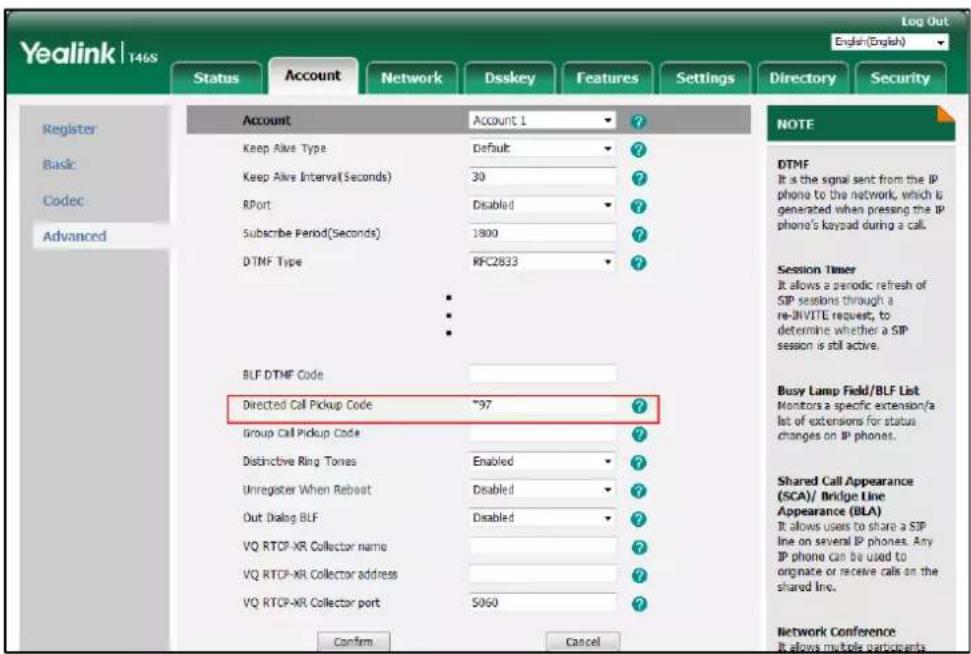
Task: Click help icon for VQ RTCP-XR Collector port
Action: [638, 604]
